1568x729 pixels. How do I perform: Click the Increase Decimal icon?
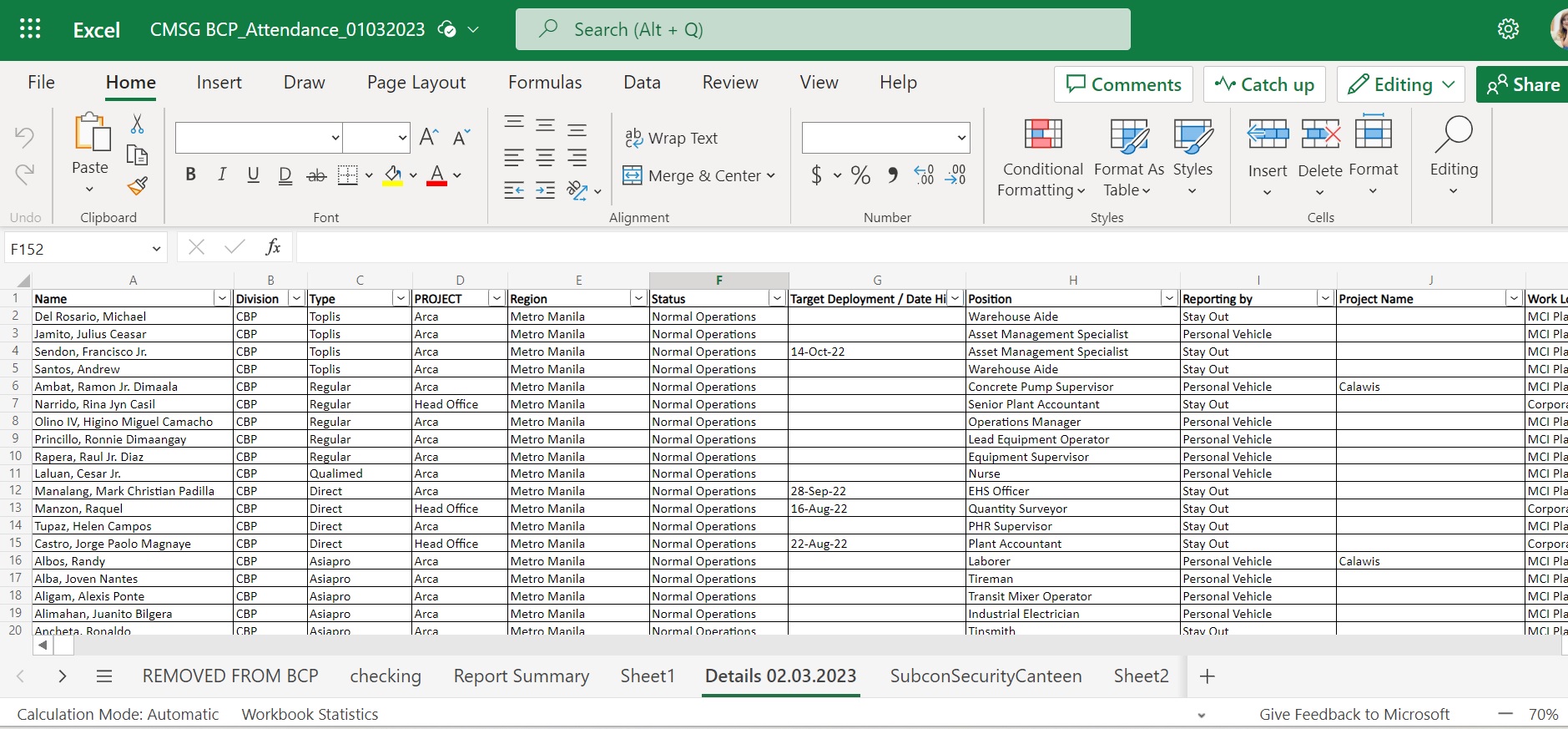(x=924, y=175)
